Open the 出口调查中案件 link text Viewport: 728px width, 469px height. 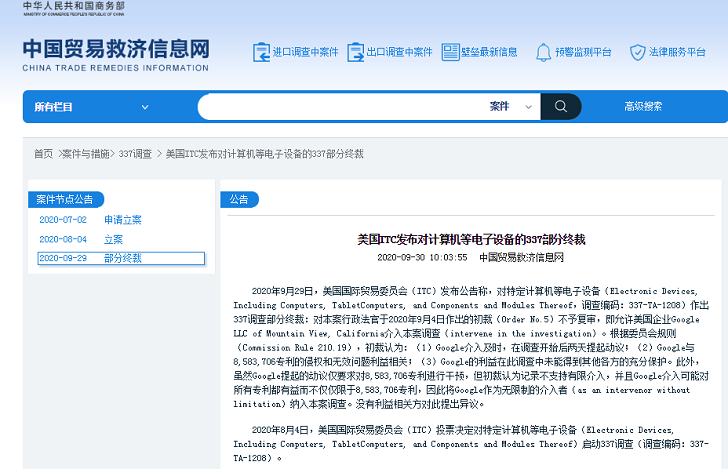(x=399, y=52)
